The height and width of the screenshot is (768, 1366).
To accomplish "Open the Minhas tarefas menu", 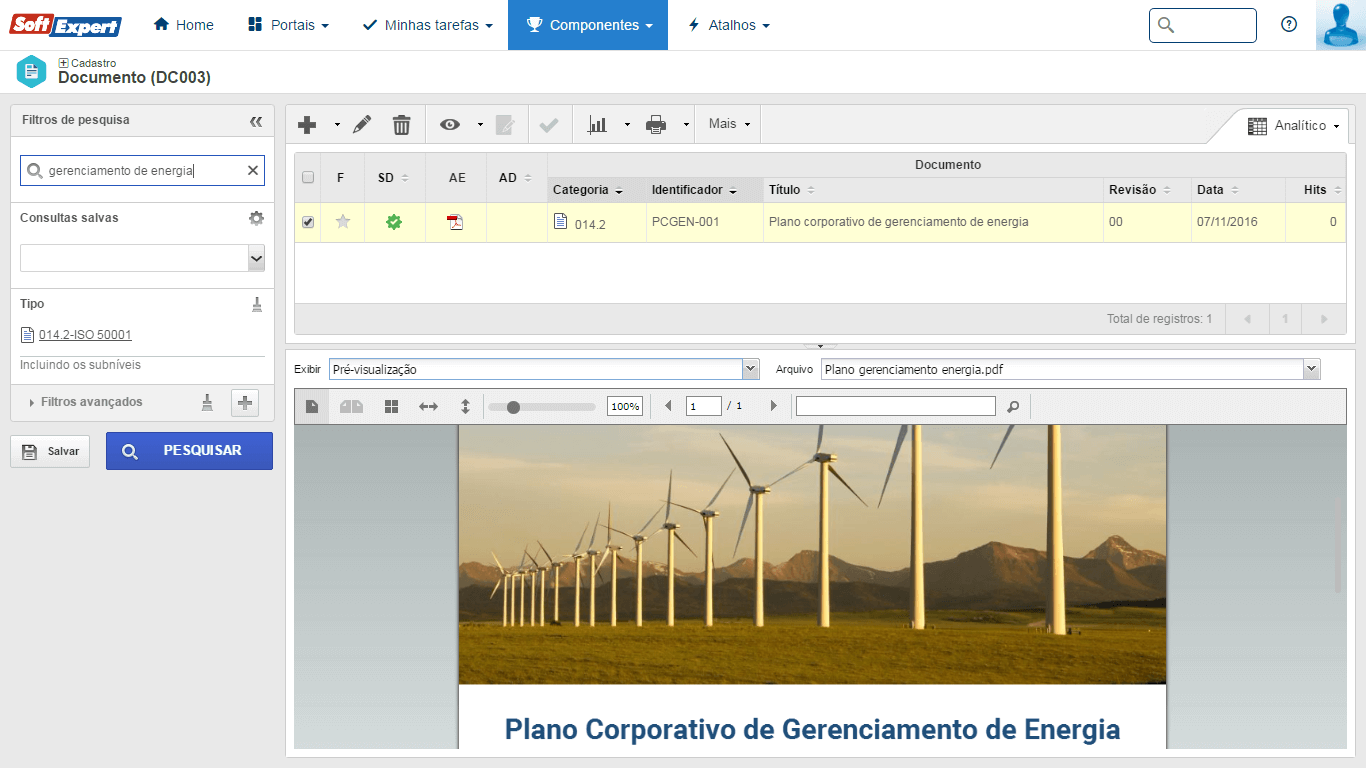I will click(427, 25).
